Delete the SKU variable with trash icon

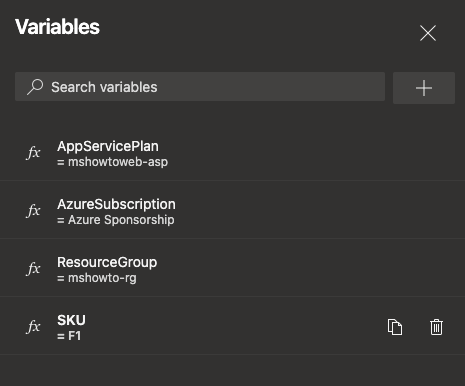(436, 327)
